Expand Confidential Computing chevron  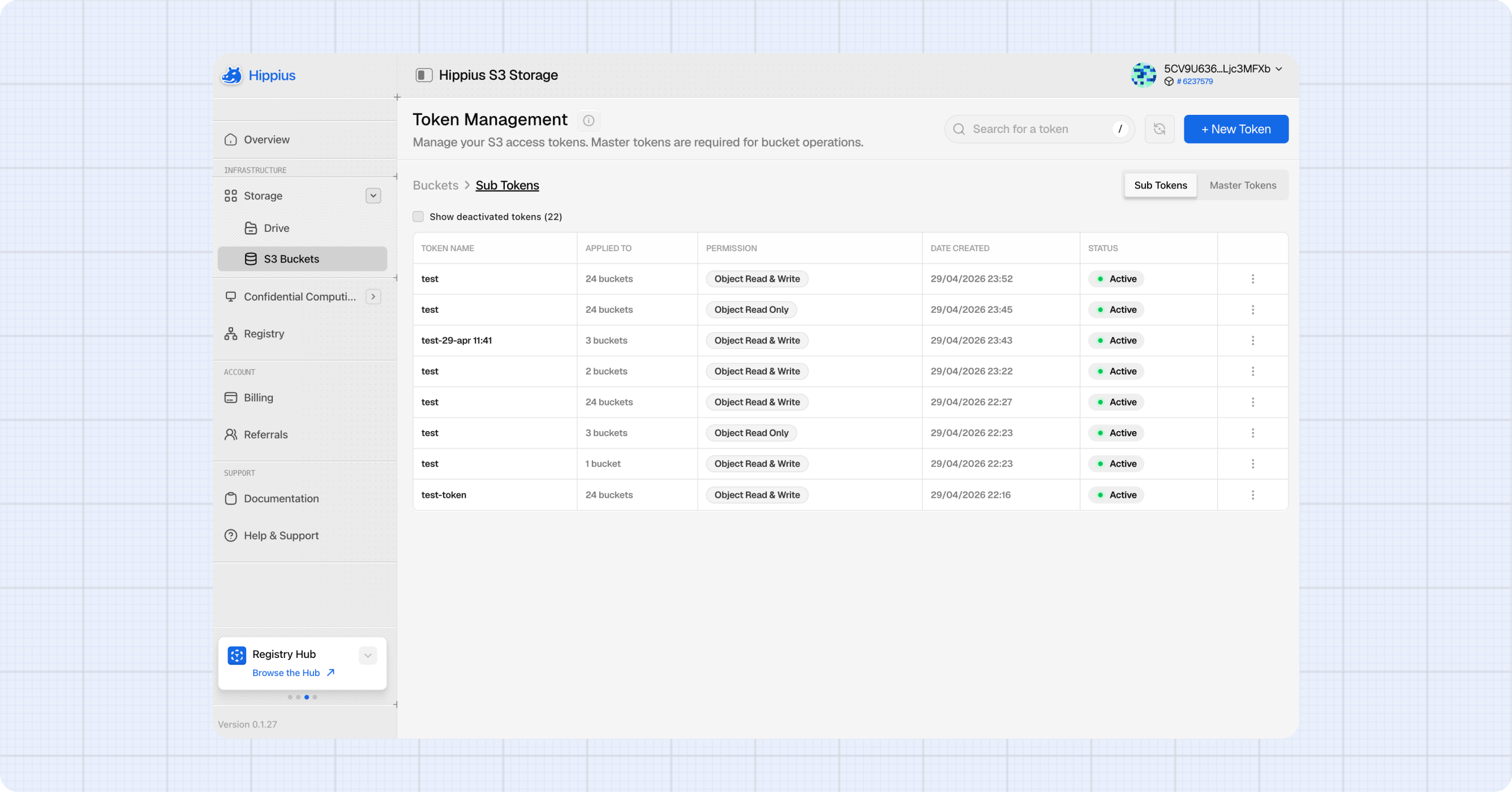point(373,297)
